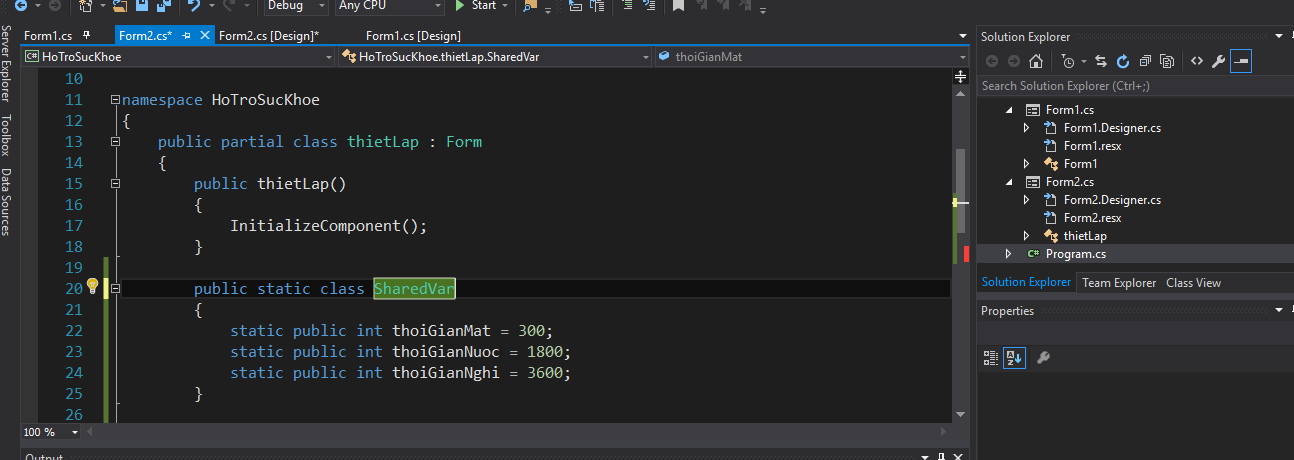This screenshot has height=460, width=1294.
Task: Close the Form2.cs* tab
Action: [x=206, y=35]
